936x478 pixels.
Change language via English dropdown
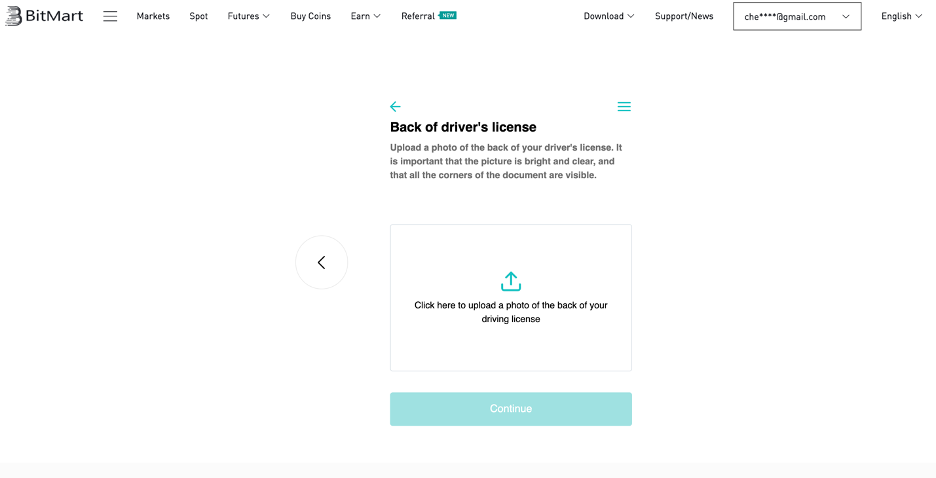[901, 16]
